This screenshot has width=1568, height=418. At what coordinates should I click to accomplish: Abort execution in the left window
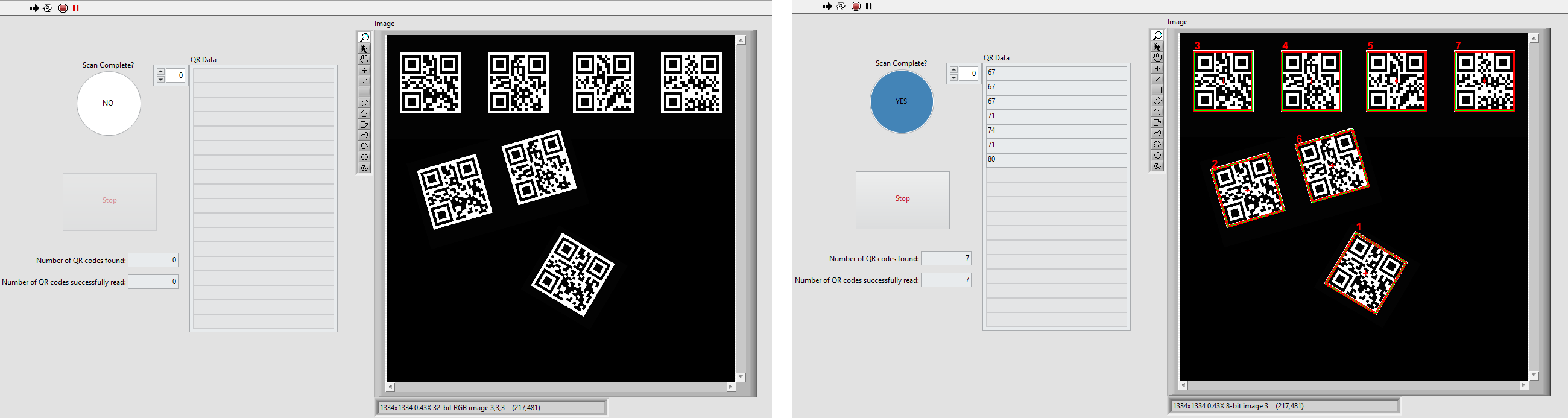(63, 8)
